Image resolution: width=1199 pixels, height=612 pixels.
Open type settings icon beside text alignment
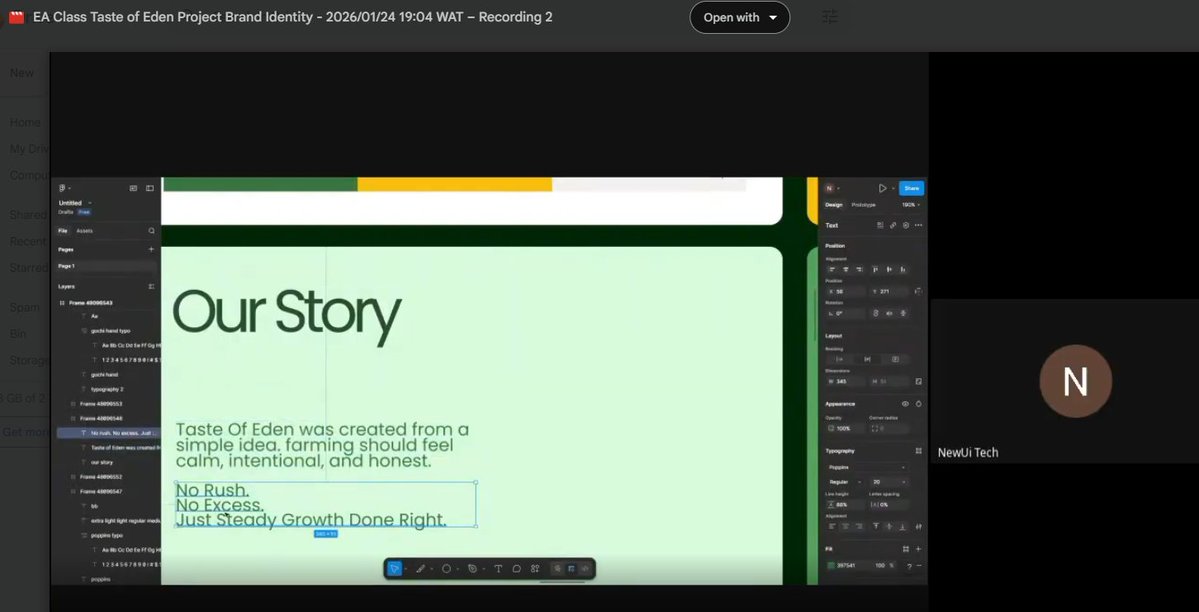tap(918, 526)
